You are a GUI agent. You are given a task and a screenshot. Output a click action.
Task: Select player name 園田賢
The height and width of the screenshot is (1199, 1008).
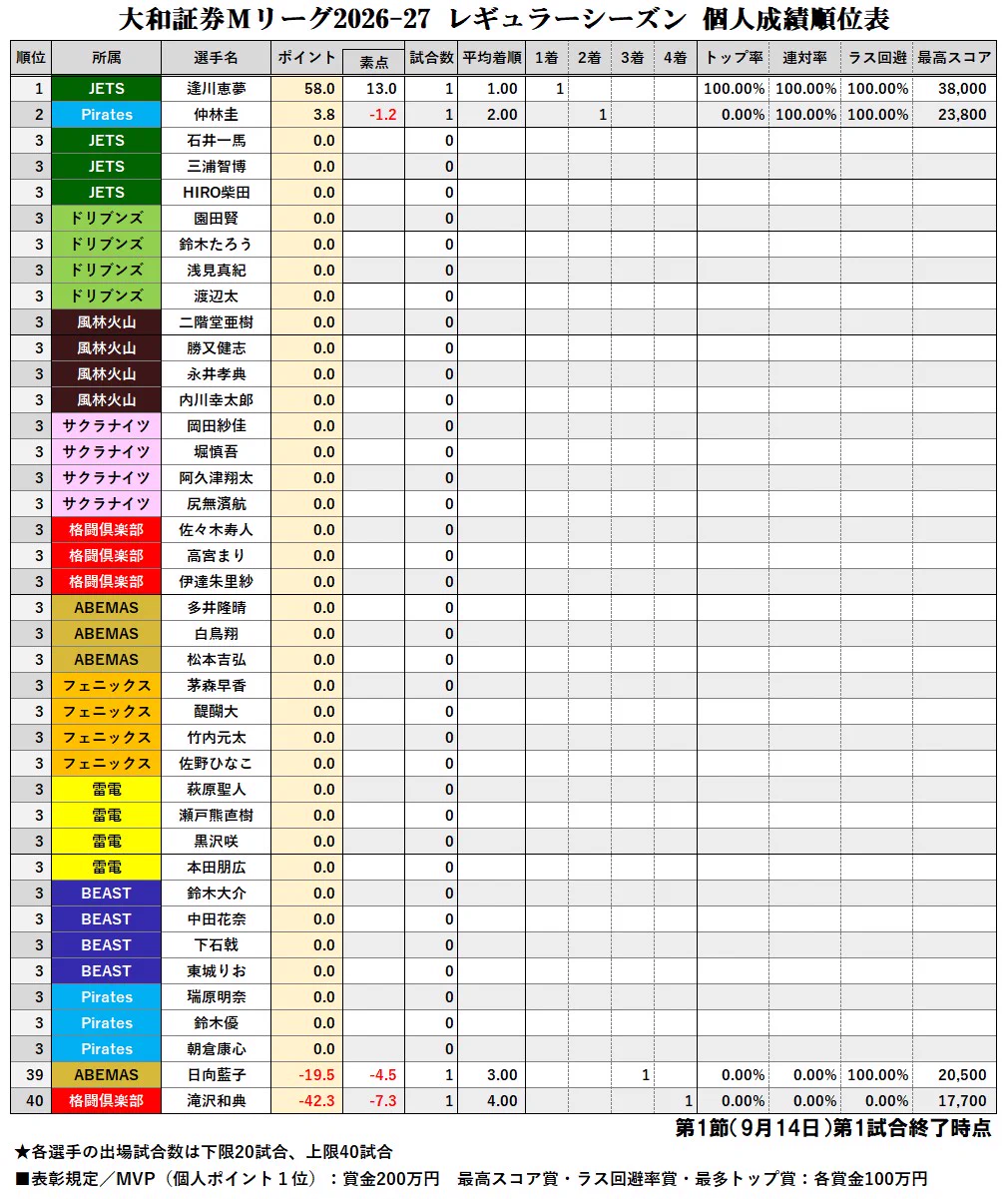point(216,219)
